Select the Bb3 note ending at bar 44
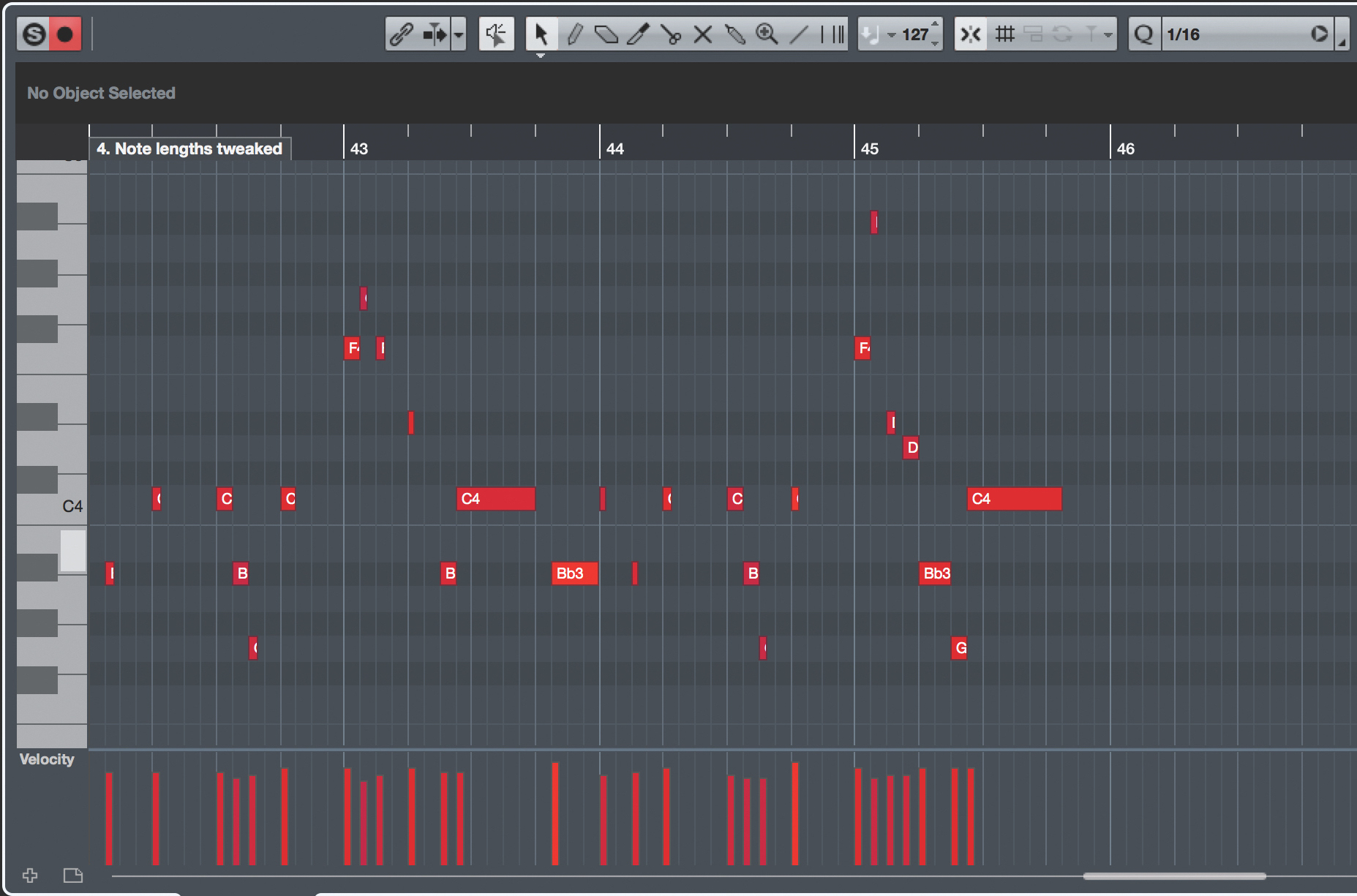 (x=575, y=573)
